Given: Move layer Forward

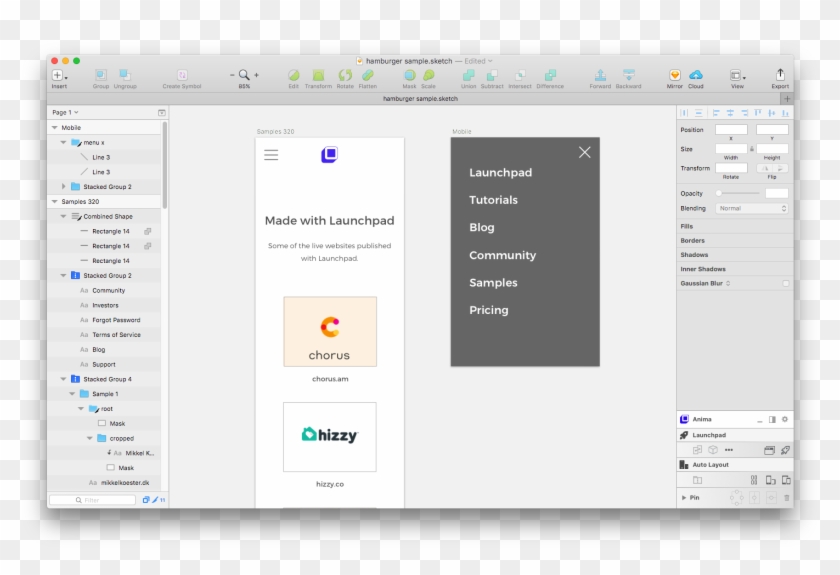Looking at the screenshot, I should pyautogui.click(x=600, y=75).
